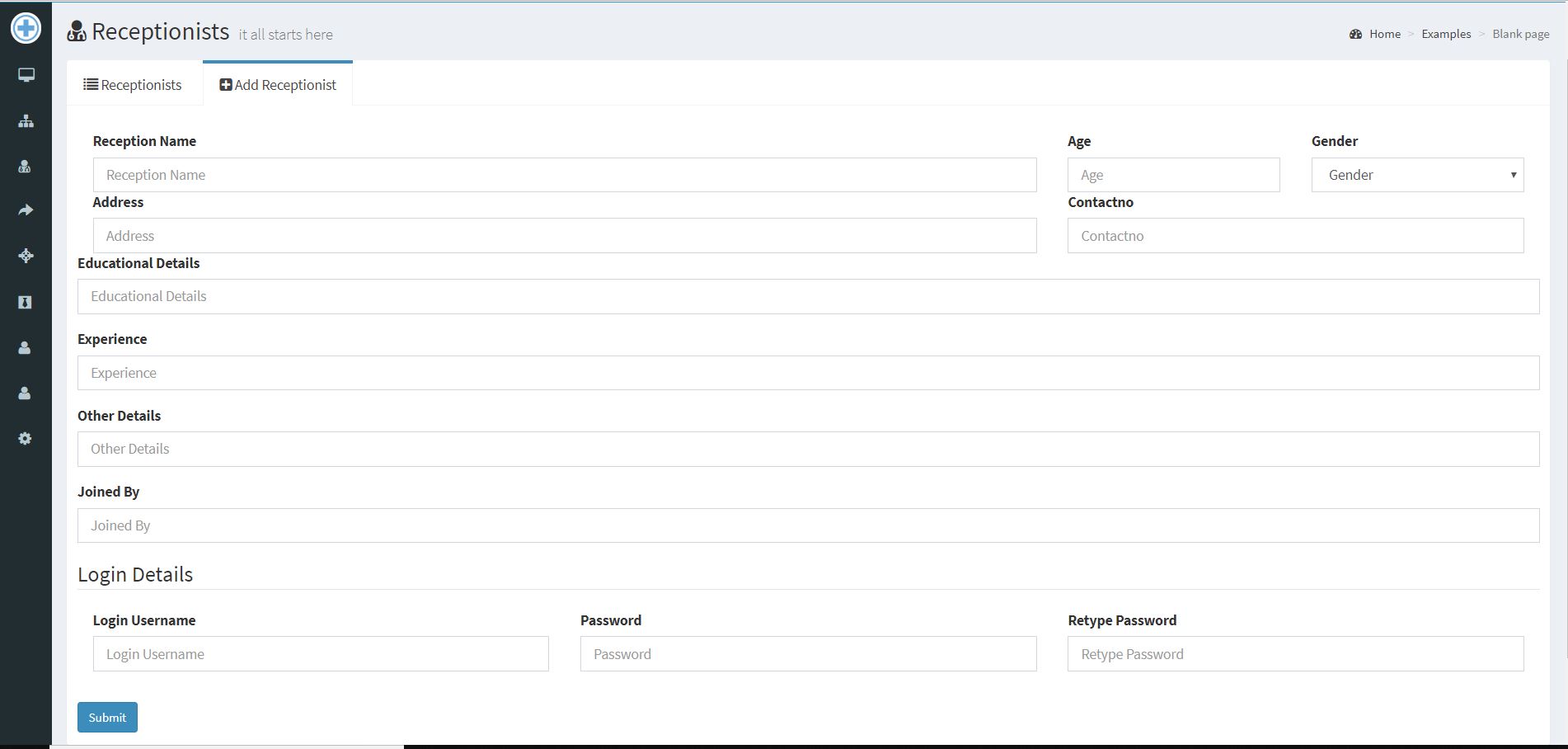Switch to the Receptionists list tab
The image size is (1568, 749).
(x=133, y=85)
